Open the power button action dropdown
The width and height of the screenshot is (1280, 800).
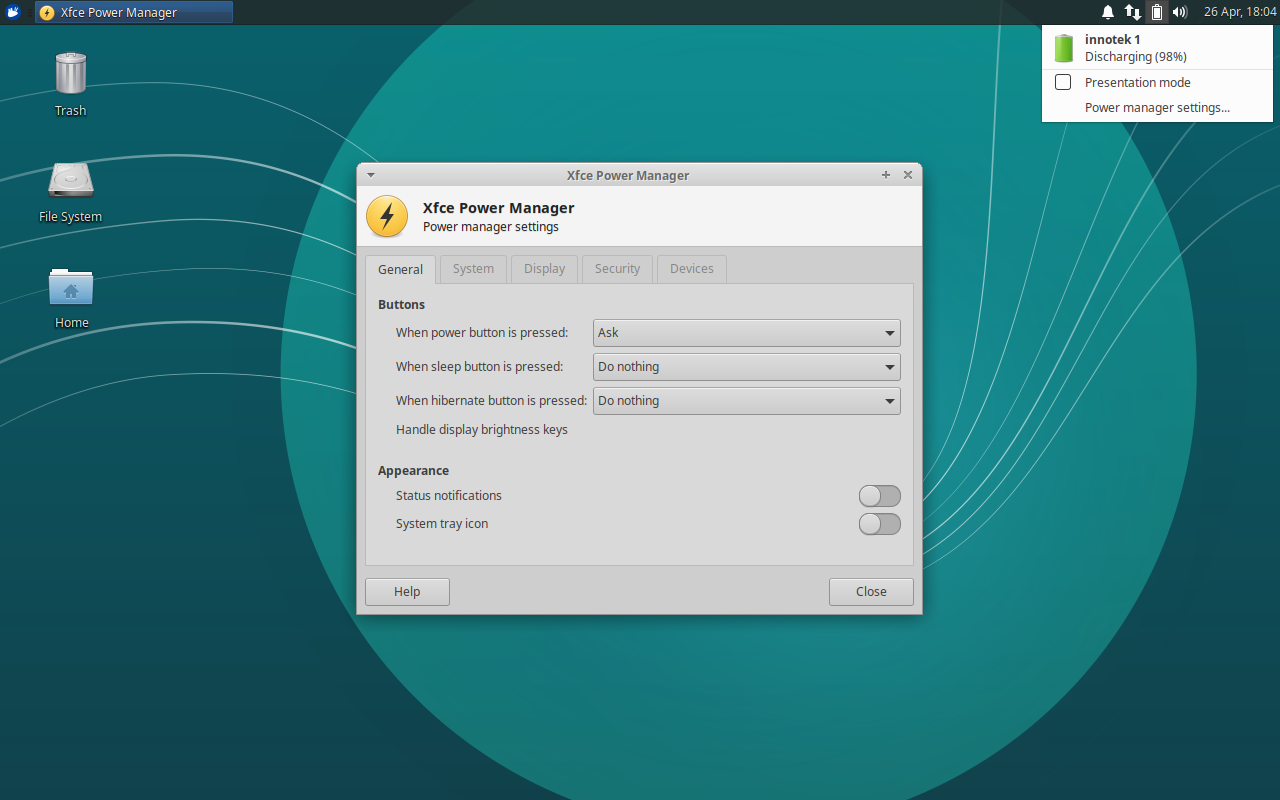746,333
